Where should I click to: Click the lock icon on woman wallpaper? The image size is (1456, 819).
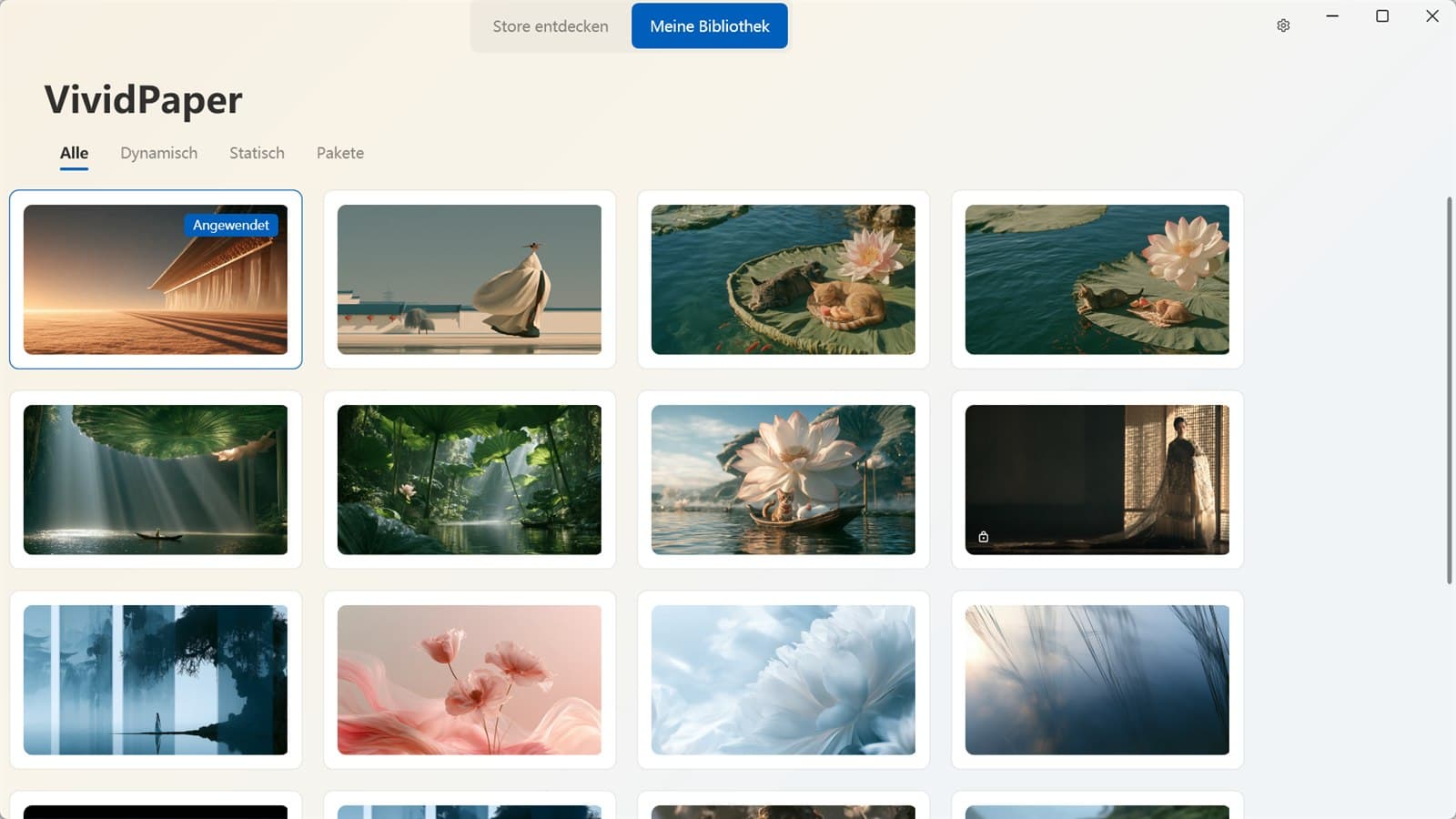tap(984, 537)
